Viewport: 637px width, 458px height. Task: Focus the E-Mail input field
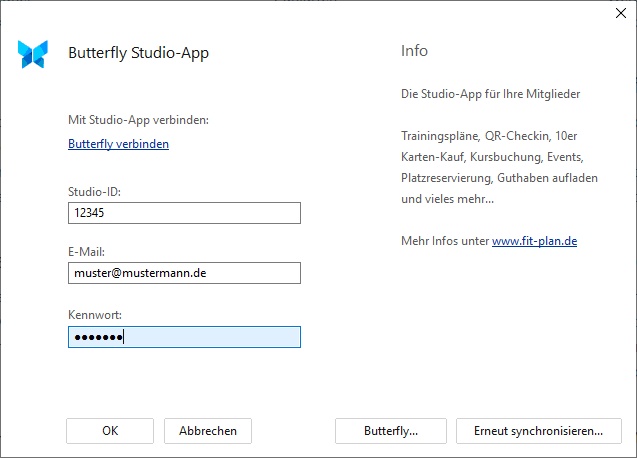click(x=184, y=273)
